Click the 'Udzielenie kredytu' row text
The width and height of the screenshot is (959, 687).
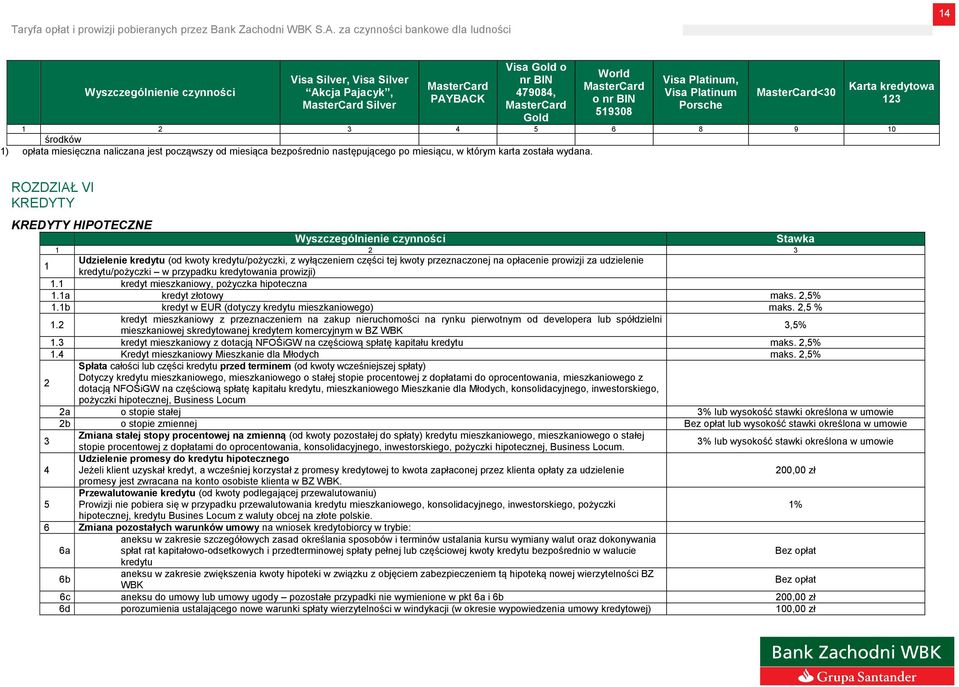[x=361, y=266]
